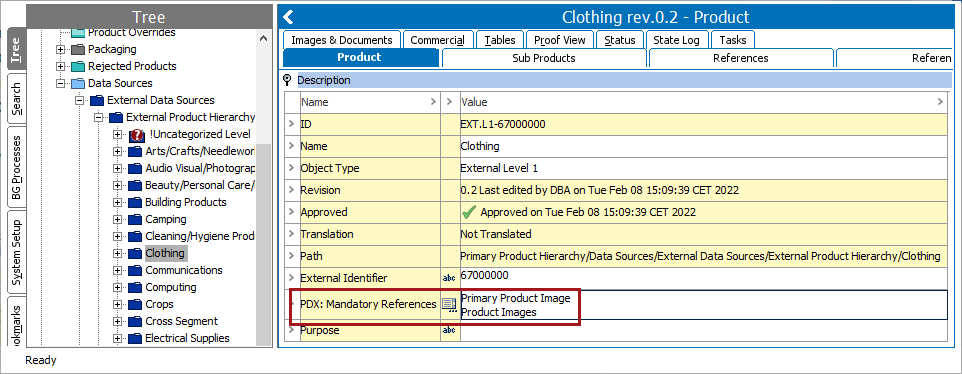Click the Uncategorized Level question mark folder icon
962x374 pixels.
tap(137, 135)
